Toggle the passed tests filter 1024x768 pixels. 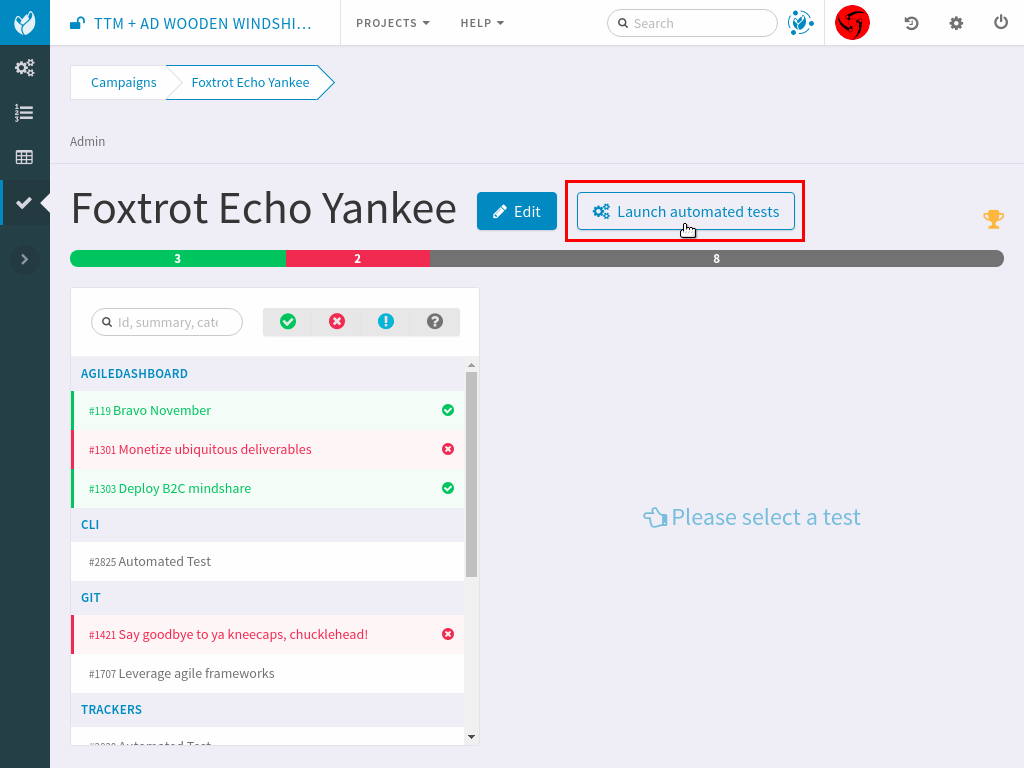[288, 321]
